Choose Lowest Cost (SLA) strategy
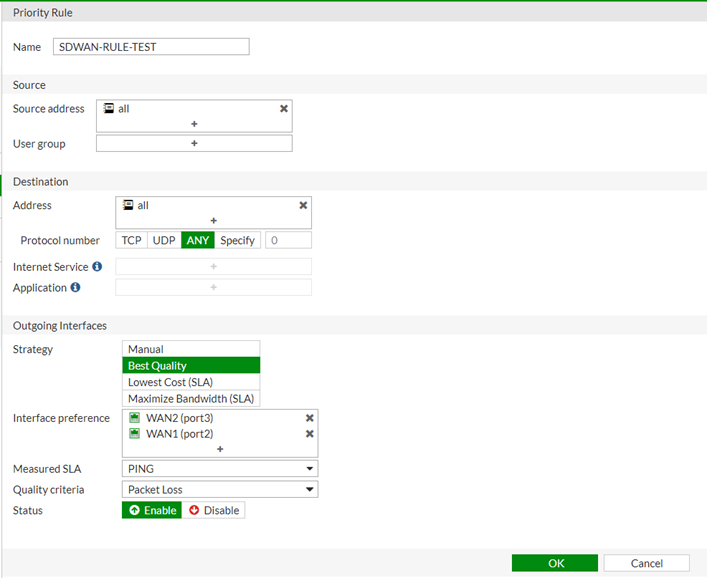 point(190,382)
